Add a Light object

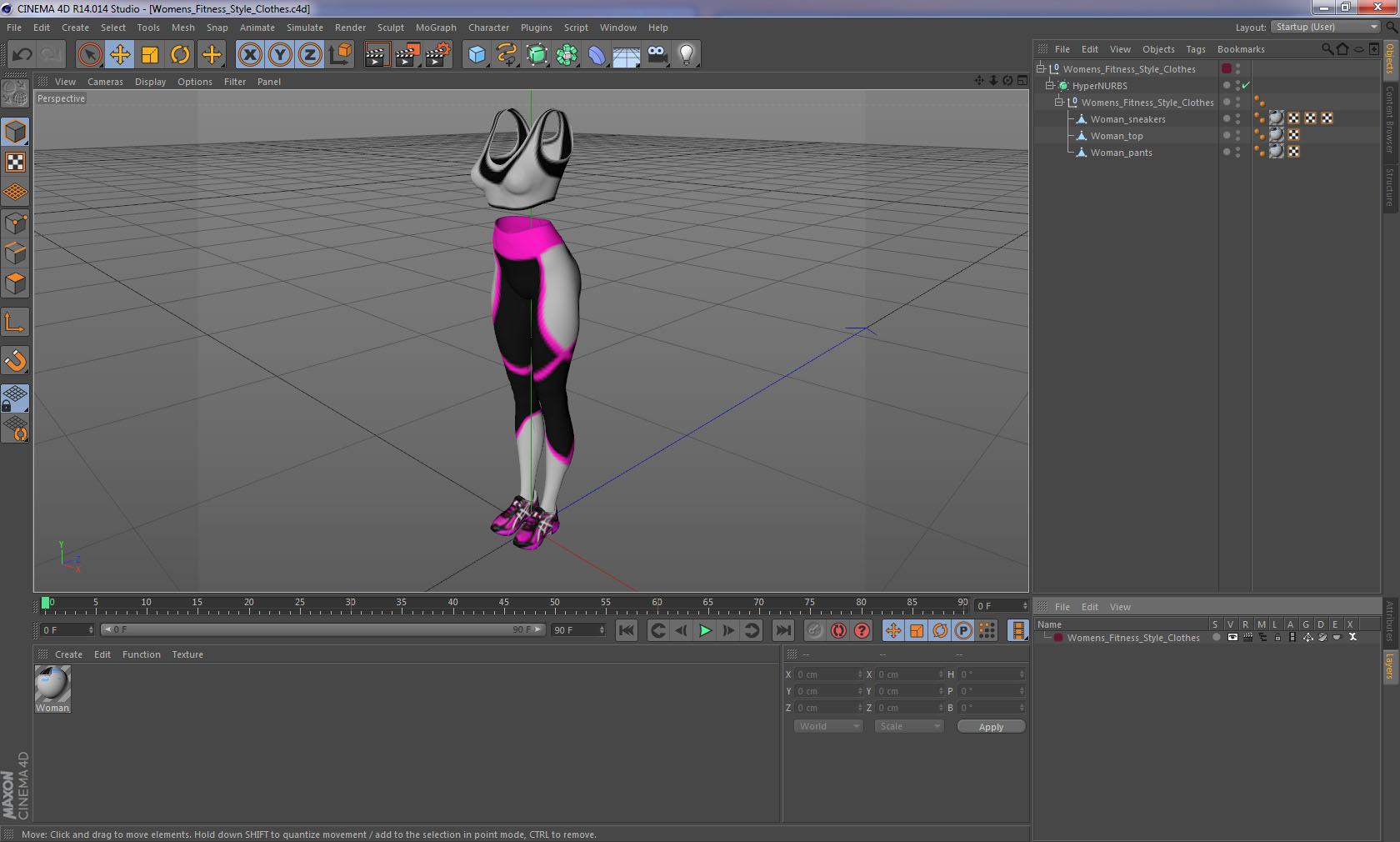point(687,55)
